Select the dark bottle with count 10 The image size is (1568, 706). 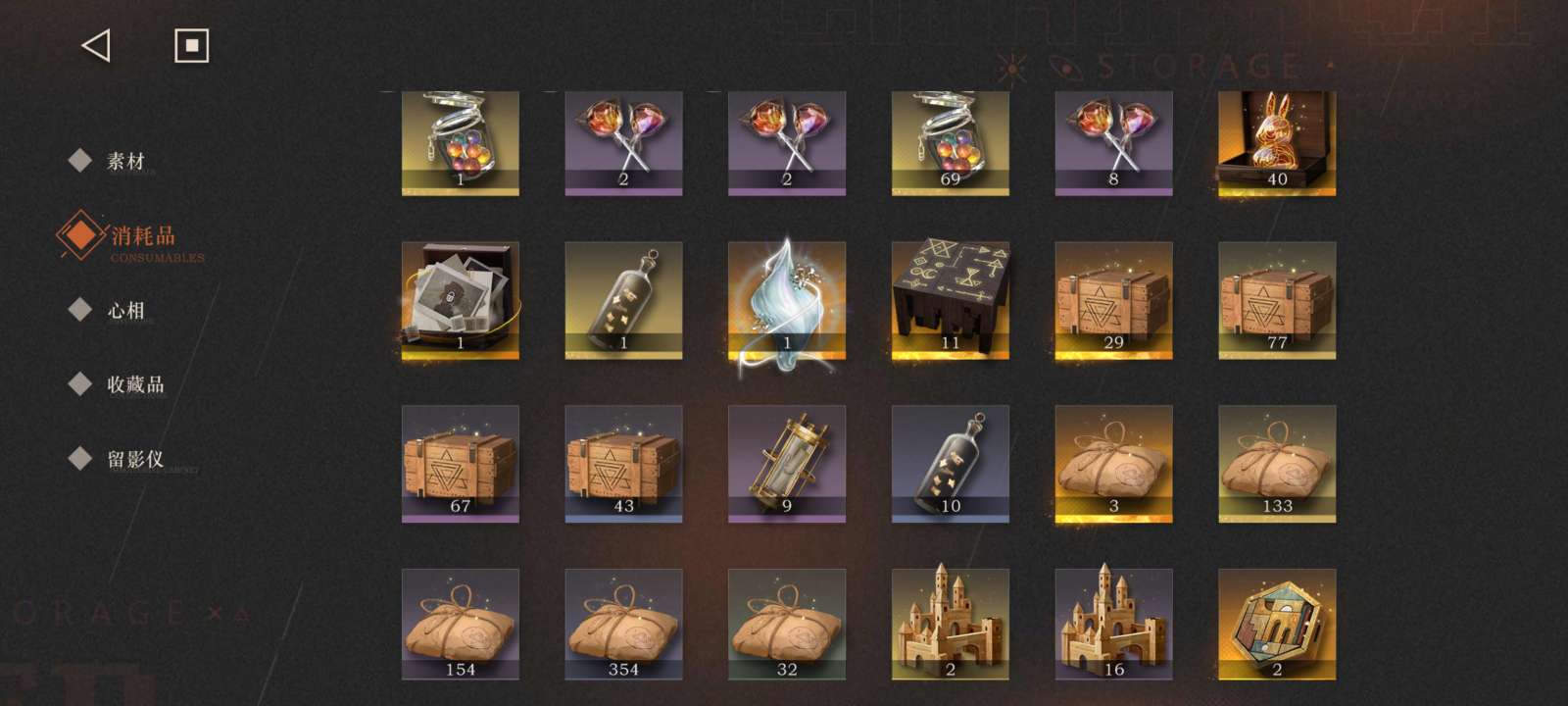[x=951, y=464]
